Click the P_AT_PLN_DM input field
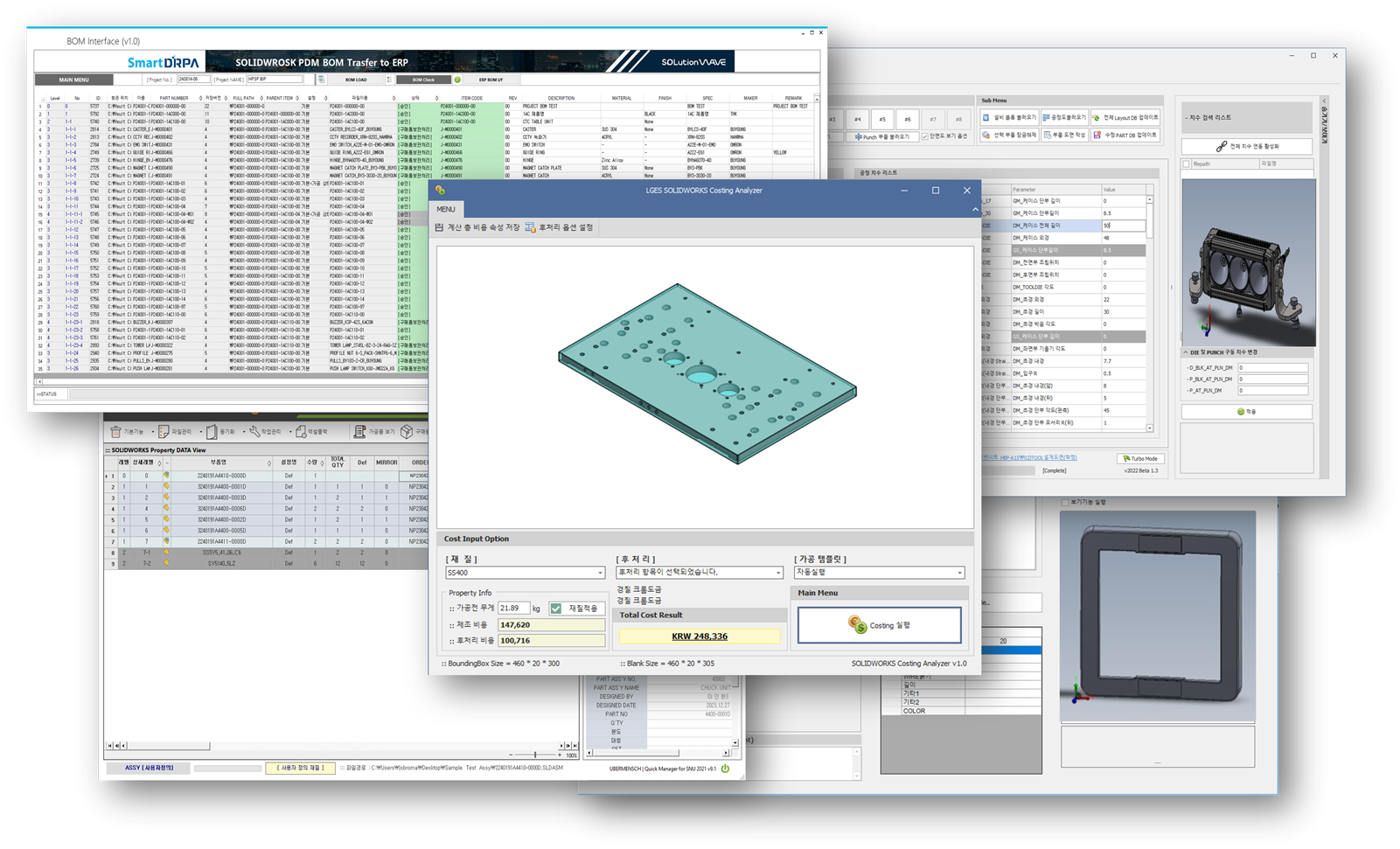1400x849 pixels. [1272, 391]
